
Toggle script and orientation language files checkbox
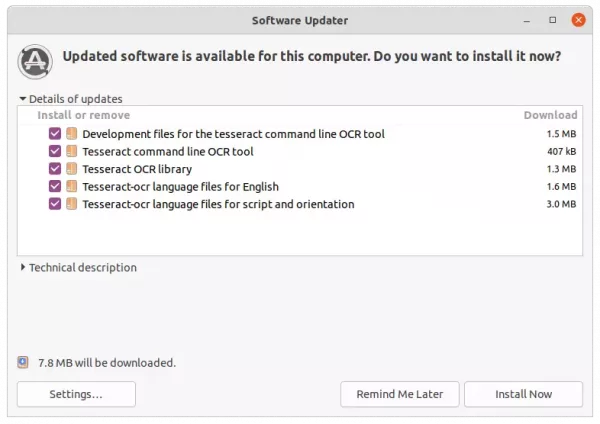pos(55,204)
